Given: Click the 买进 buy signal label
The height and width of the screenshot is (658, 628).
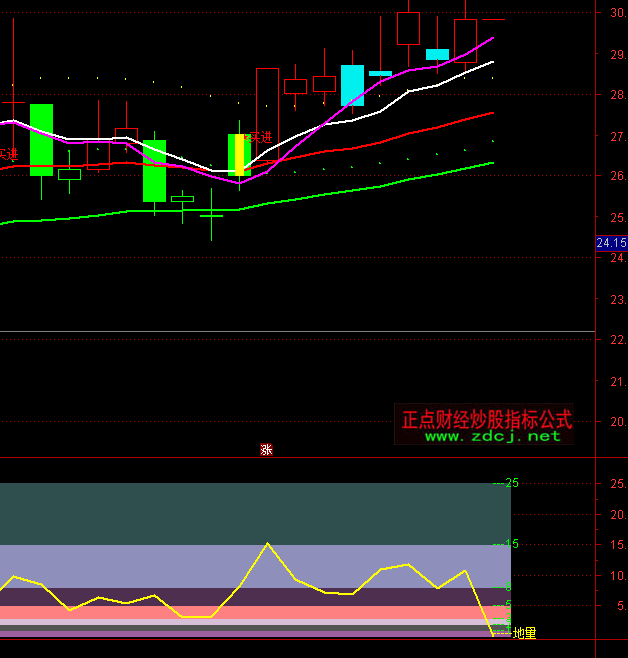Looking at the screenshot, I should pyautogui.click(x=258, y=137).
